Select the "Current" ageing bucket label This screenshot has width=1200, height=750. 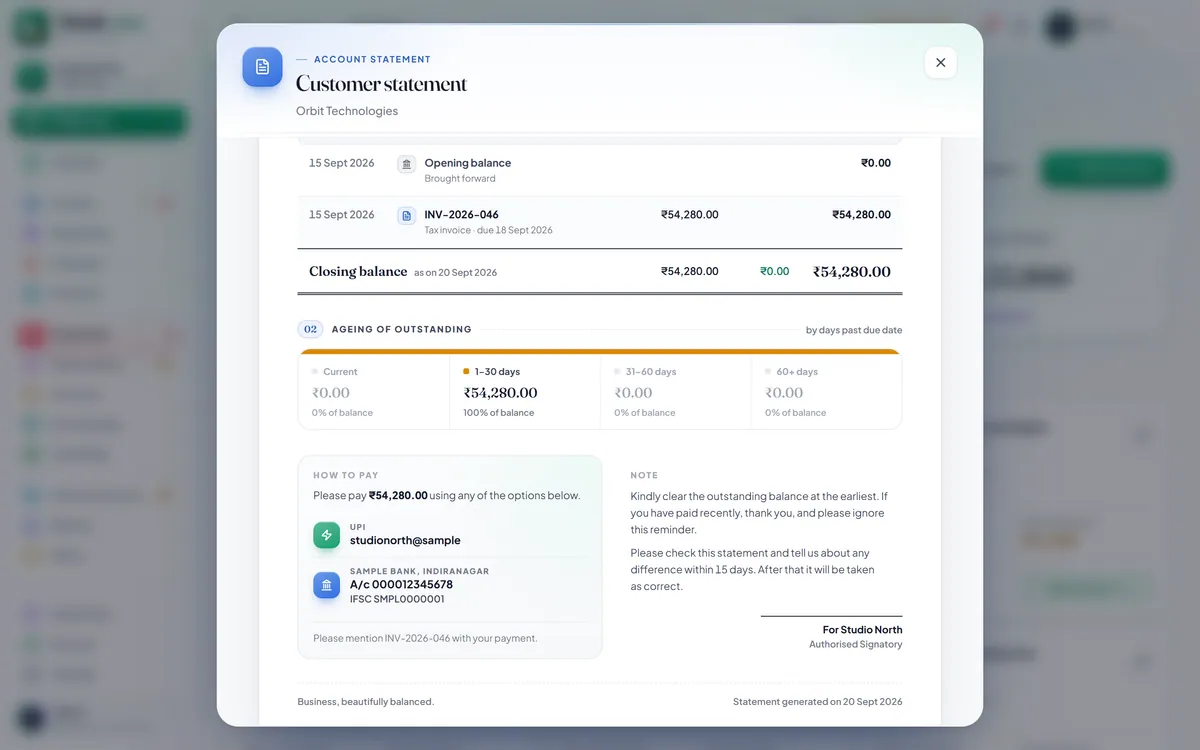[340, 372]
